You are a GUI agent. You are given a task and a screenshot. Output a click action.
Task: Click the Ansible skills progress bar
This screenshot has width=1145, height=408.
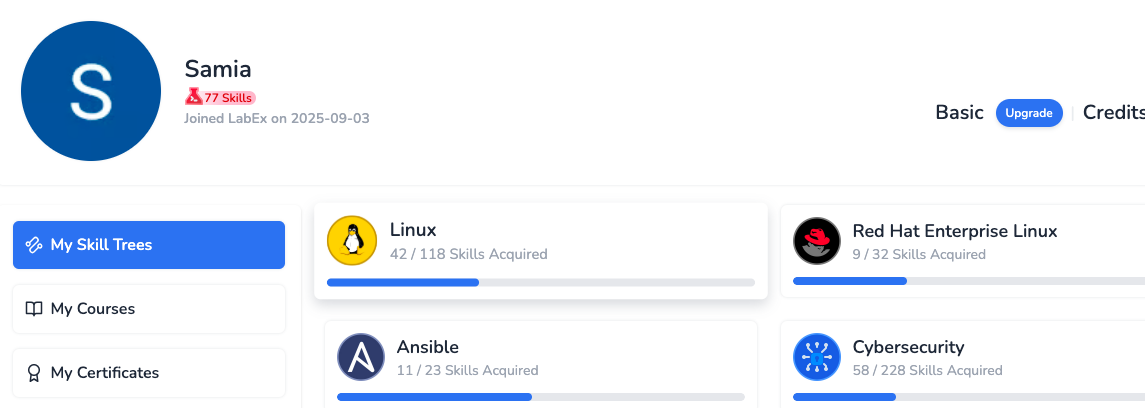pos(540,397)
